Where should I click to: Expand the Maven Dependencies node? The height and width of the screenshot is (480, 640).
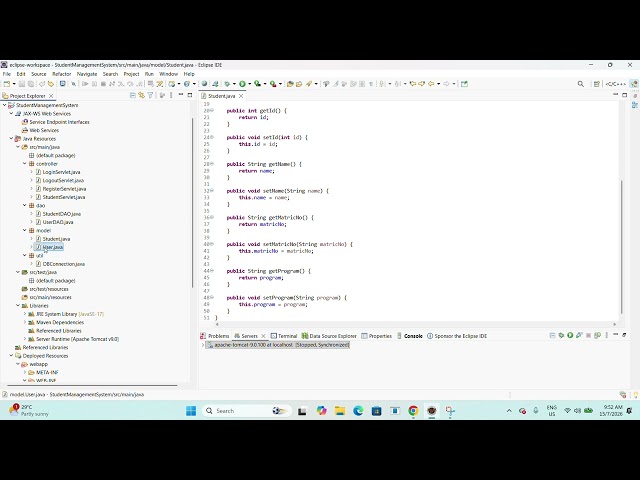click(24, 322)
